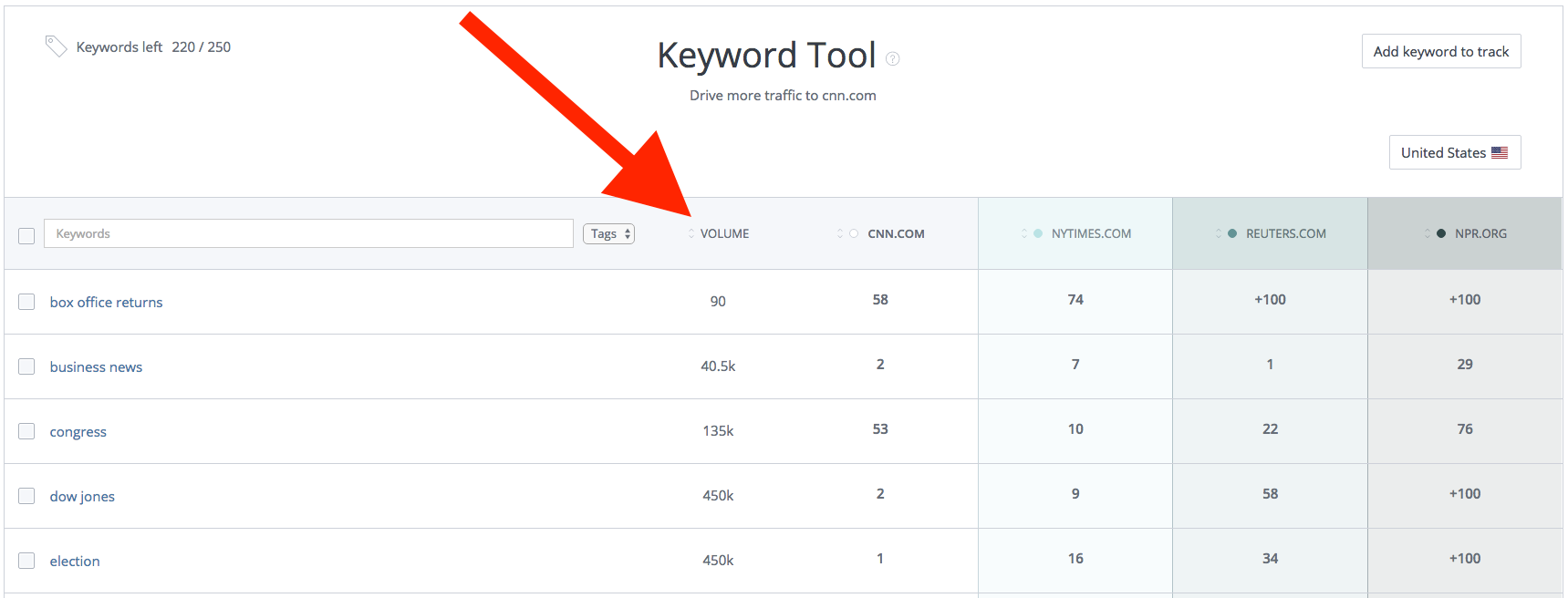Open the business news keyword
The image size is (1568, 598).
pyautogui.click(x=96, y=366)
